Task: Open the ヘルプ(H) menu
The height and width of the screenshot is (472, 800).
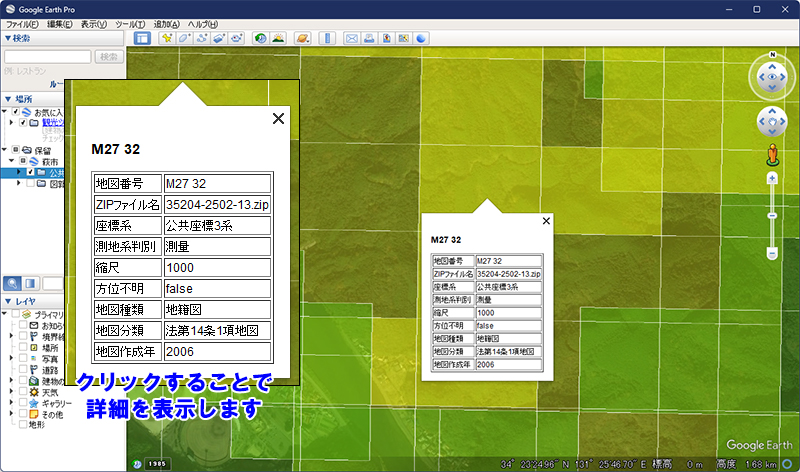Action: point(203,24)
